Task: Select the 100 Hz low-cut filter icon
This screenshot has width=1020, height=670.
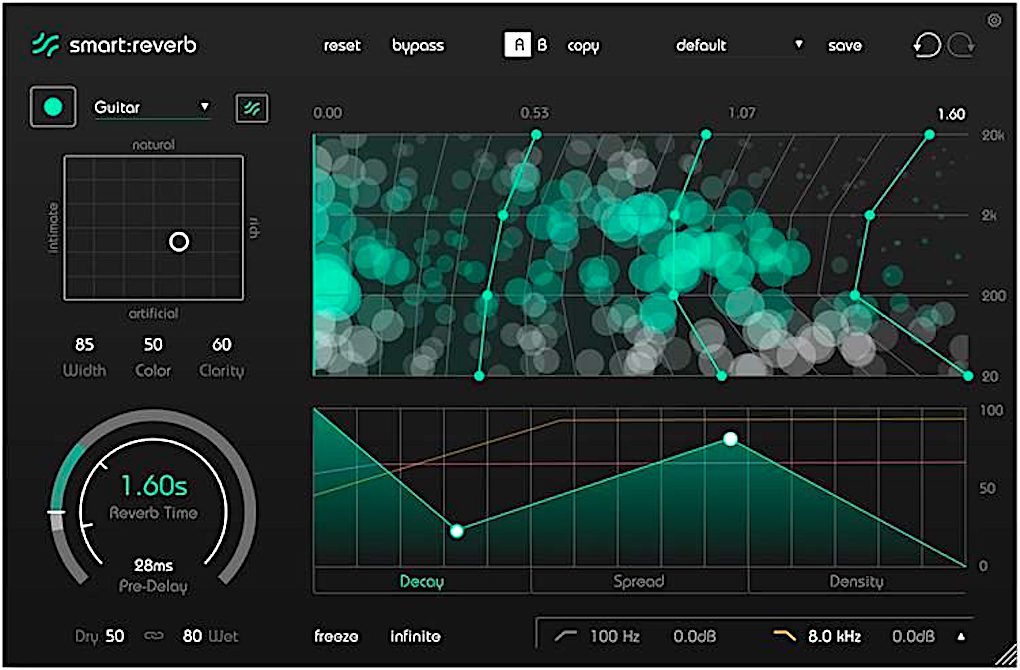Action: pyautogui.click(x=567, y=635)
